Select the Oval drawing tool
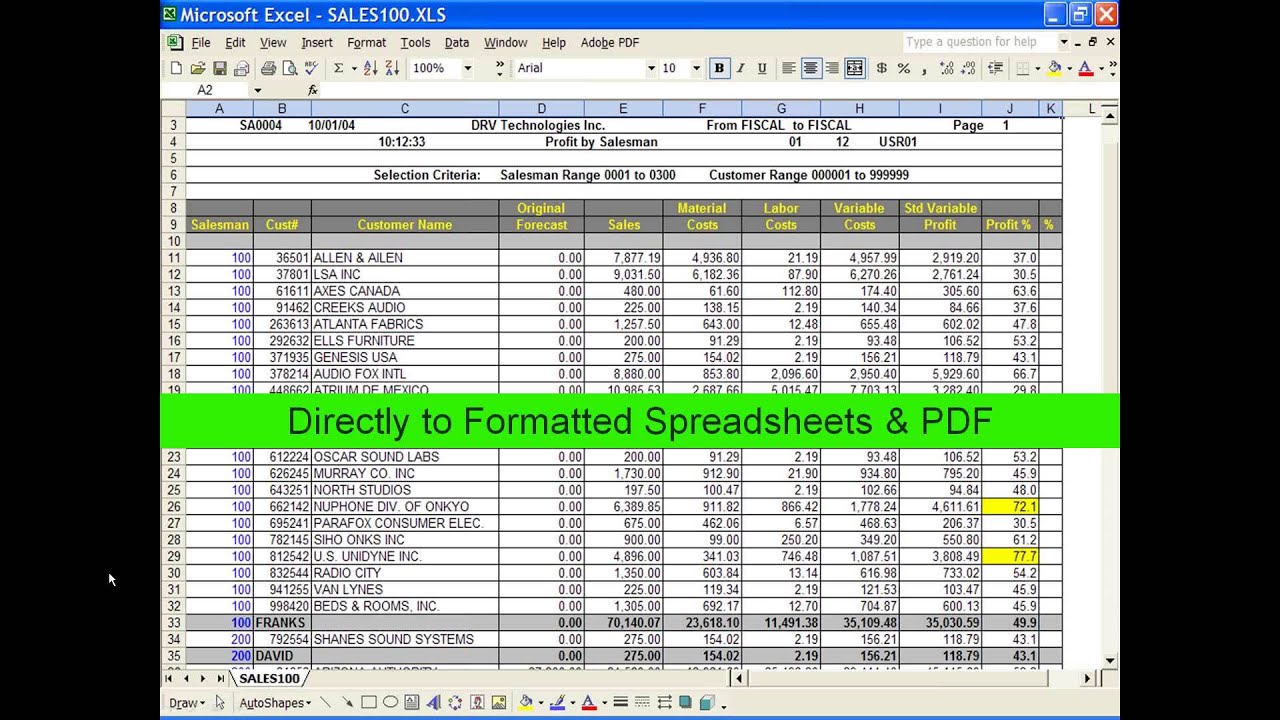This screenshot has width=1280, height=720. pos(391,703)
